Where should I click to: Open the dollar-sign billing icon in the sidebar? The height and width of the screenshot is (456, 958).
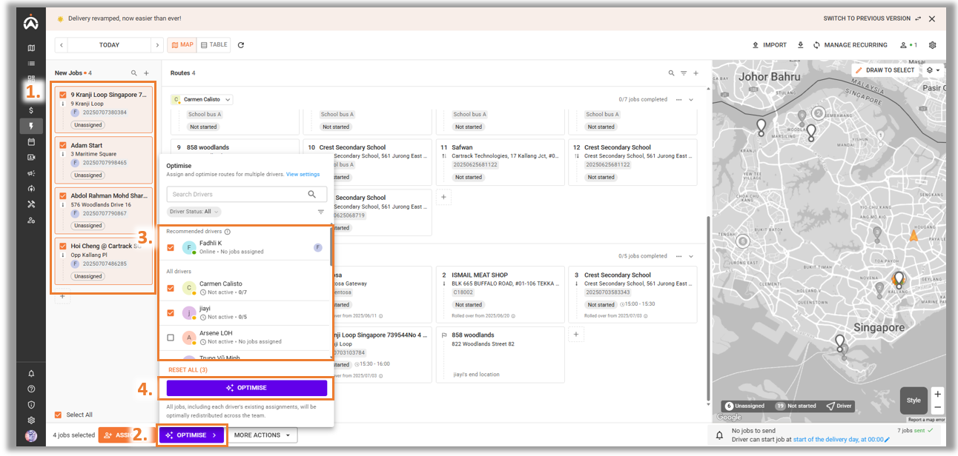tap(31, 111)
